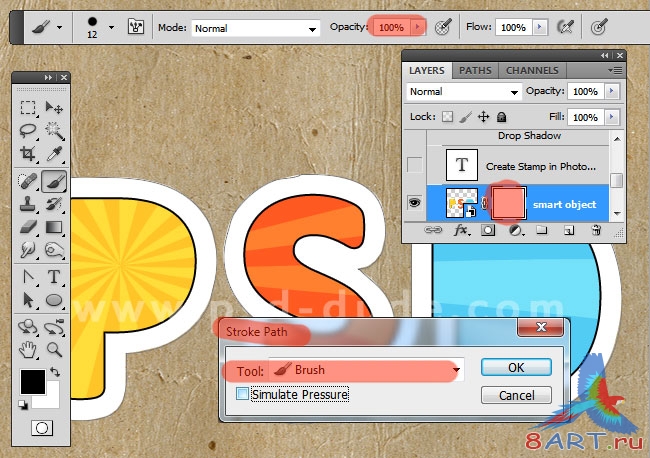Open the Brush panel toggle icon

pyautogui.click(x=136, y=27)
